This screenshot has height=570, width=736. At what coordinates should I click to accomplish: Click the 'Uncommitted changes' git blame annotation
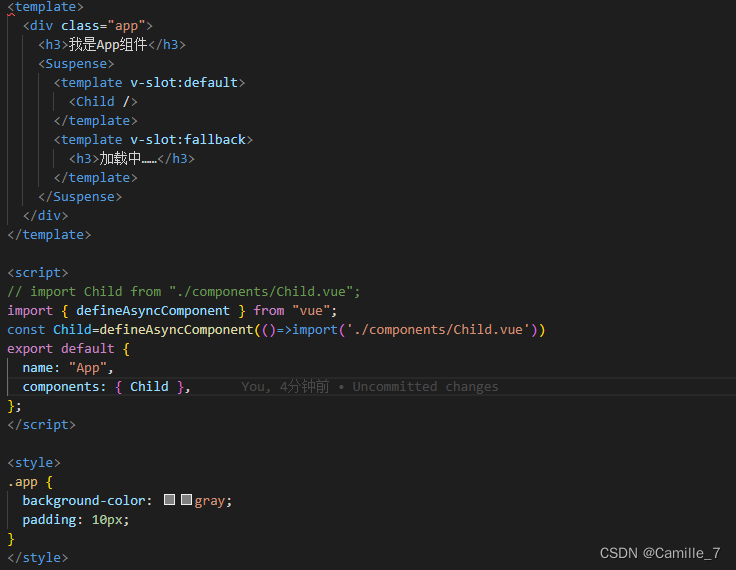click(x=426, y=387)
